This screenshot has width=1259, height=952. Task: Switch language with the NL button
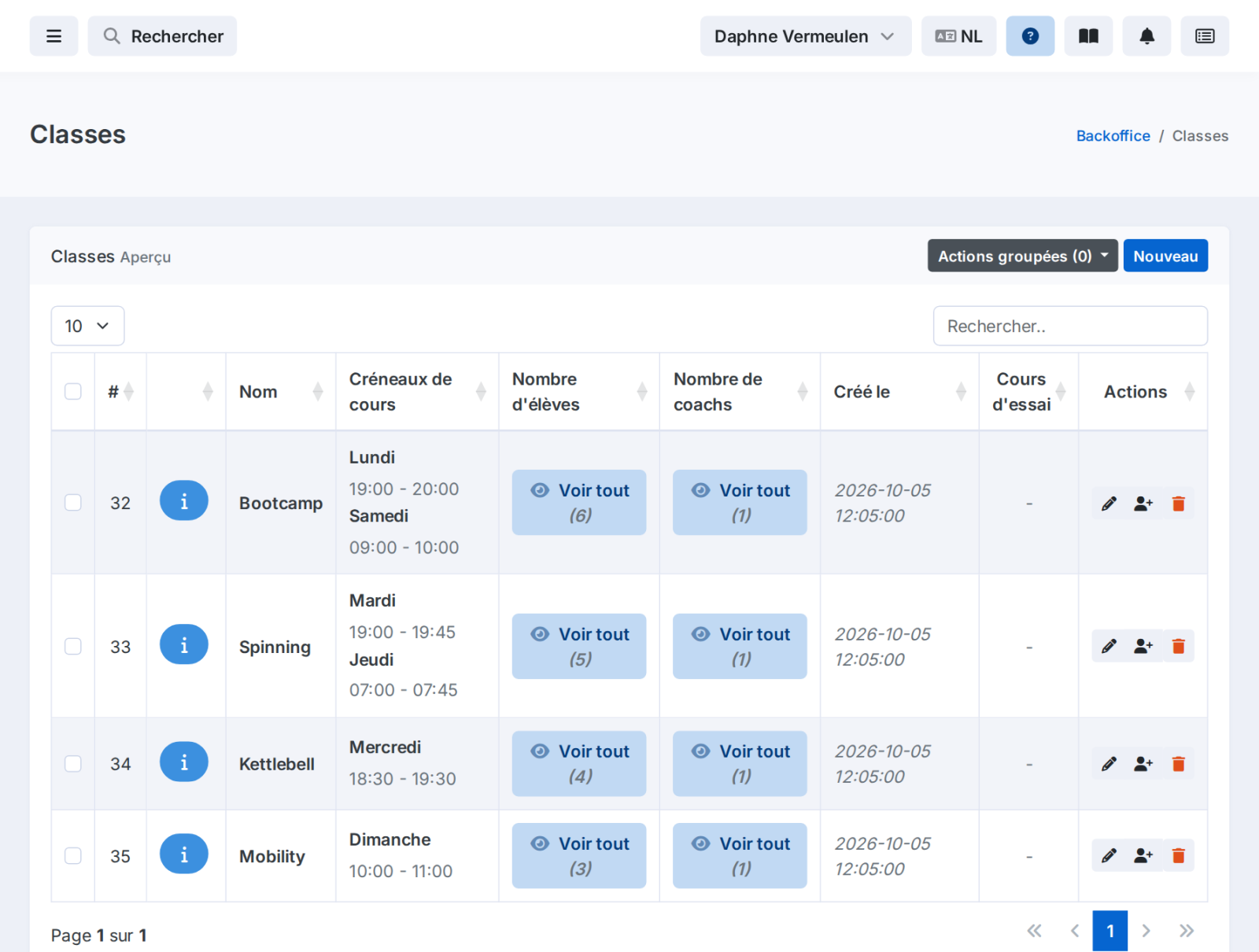(x=958, y=36)
